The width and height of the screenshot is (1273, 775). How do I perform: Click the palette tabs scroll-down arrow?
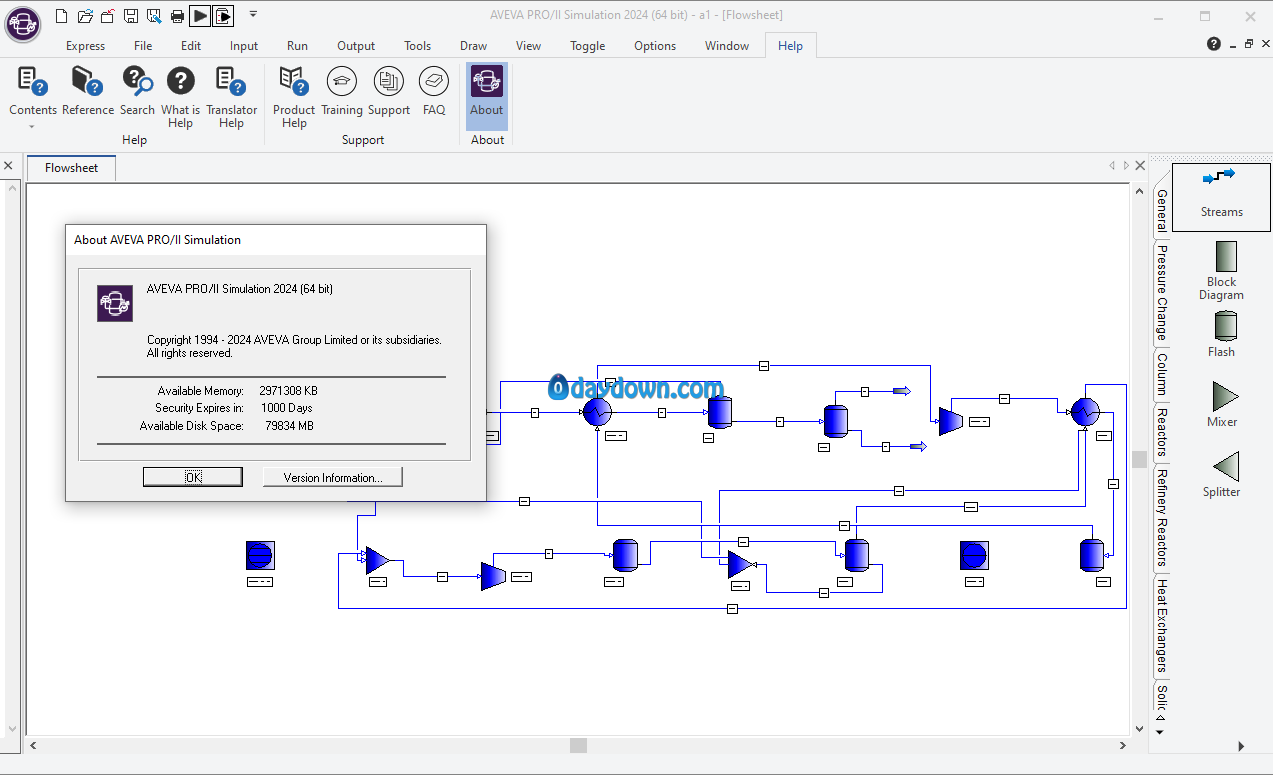pos(1160,732)
